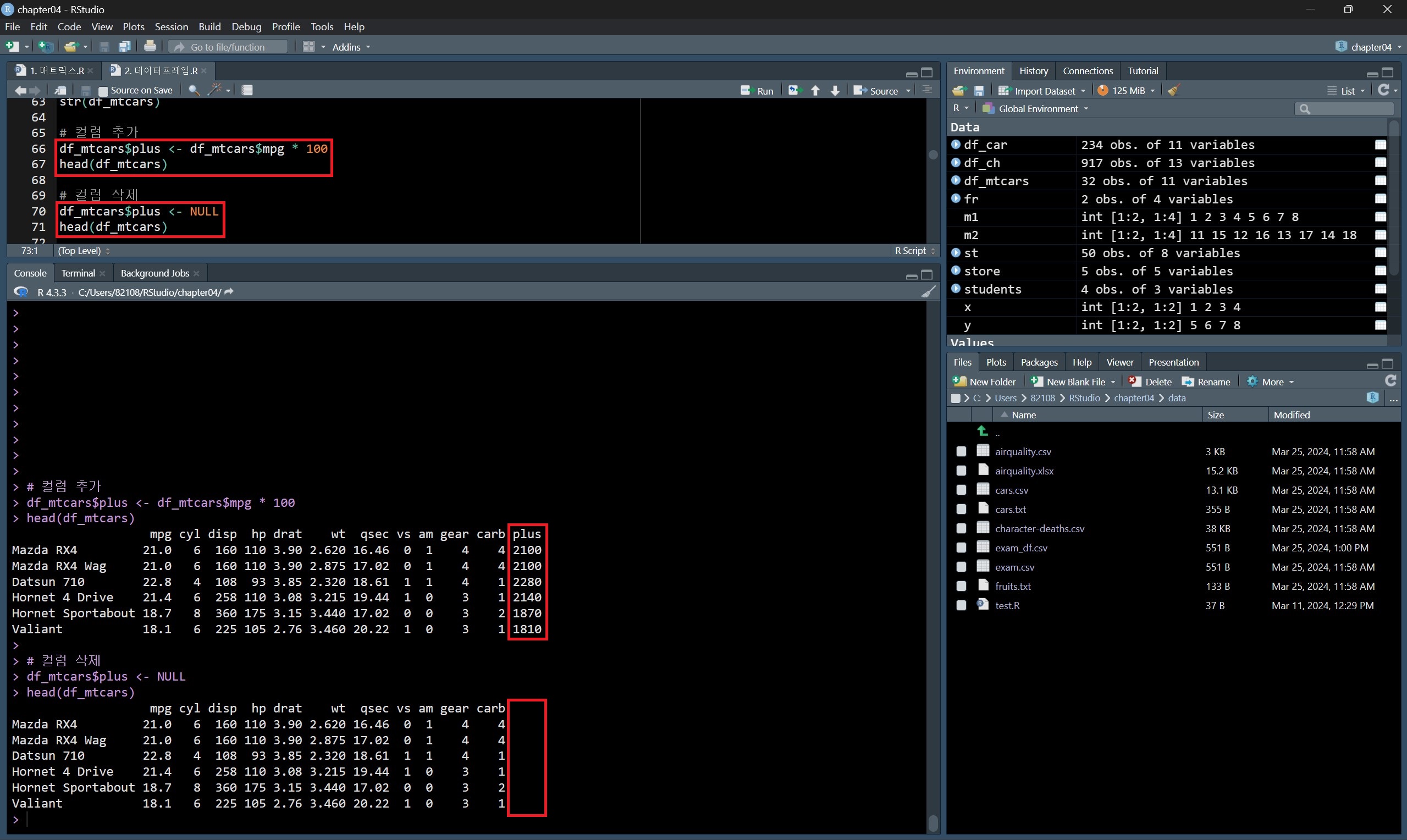Click the print file icon
Viewport: 1407px width, 840px height.
coord(150,47)
